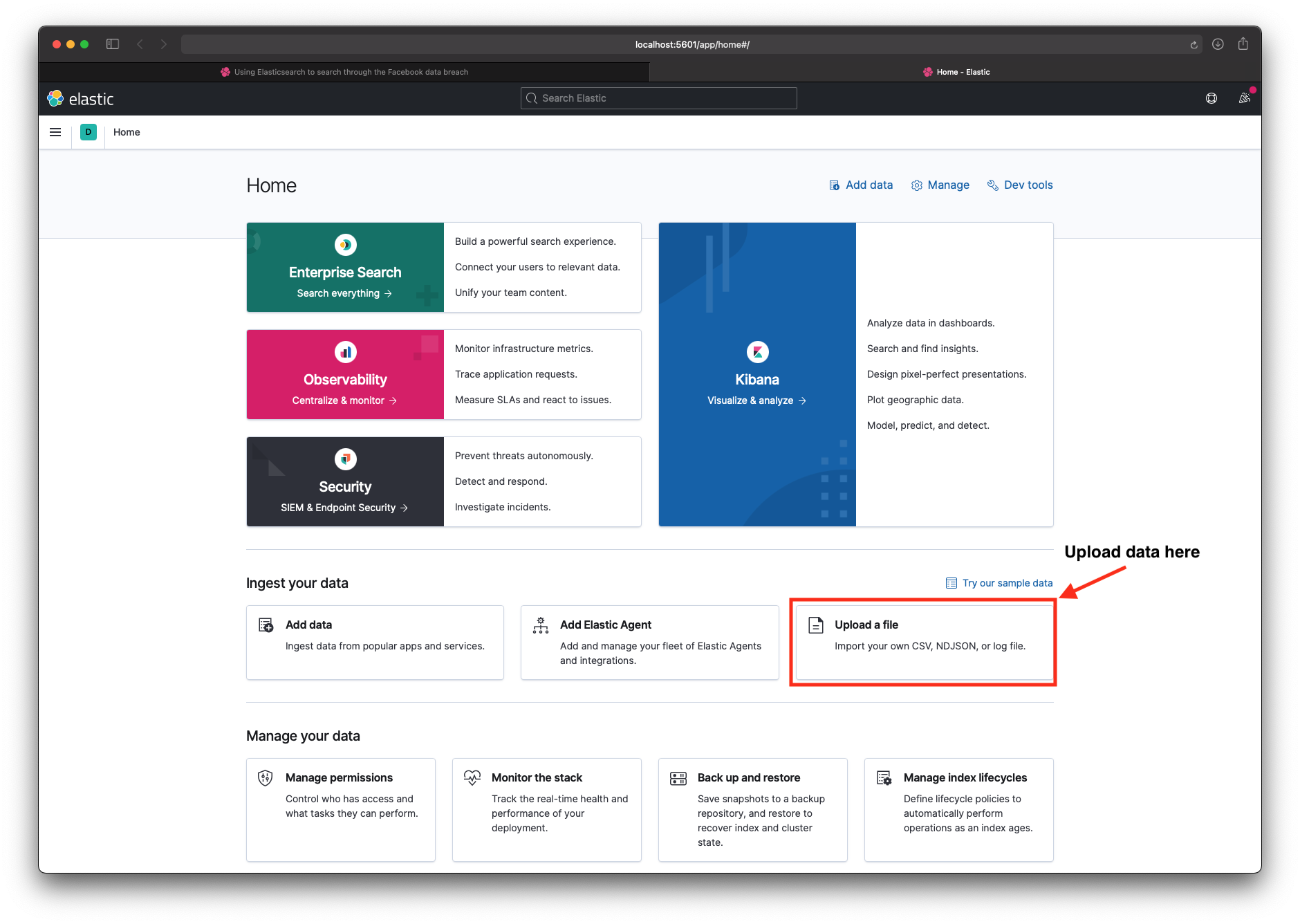Click the green D space avatar
The width and height of the screenshot is (1300, 924).
tap(89, 132)
